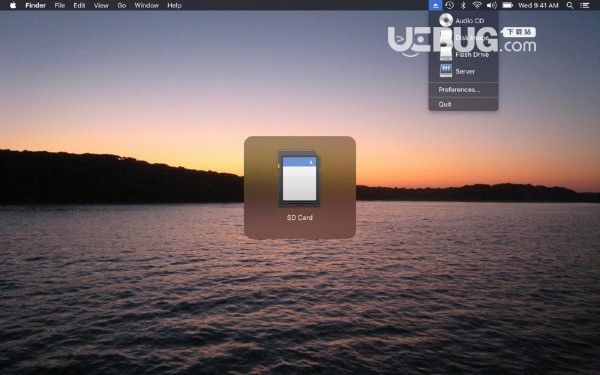Click the Server volume icon
This screenshot has height=375, width=600.
[x=446, y=71]
